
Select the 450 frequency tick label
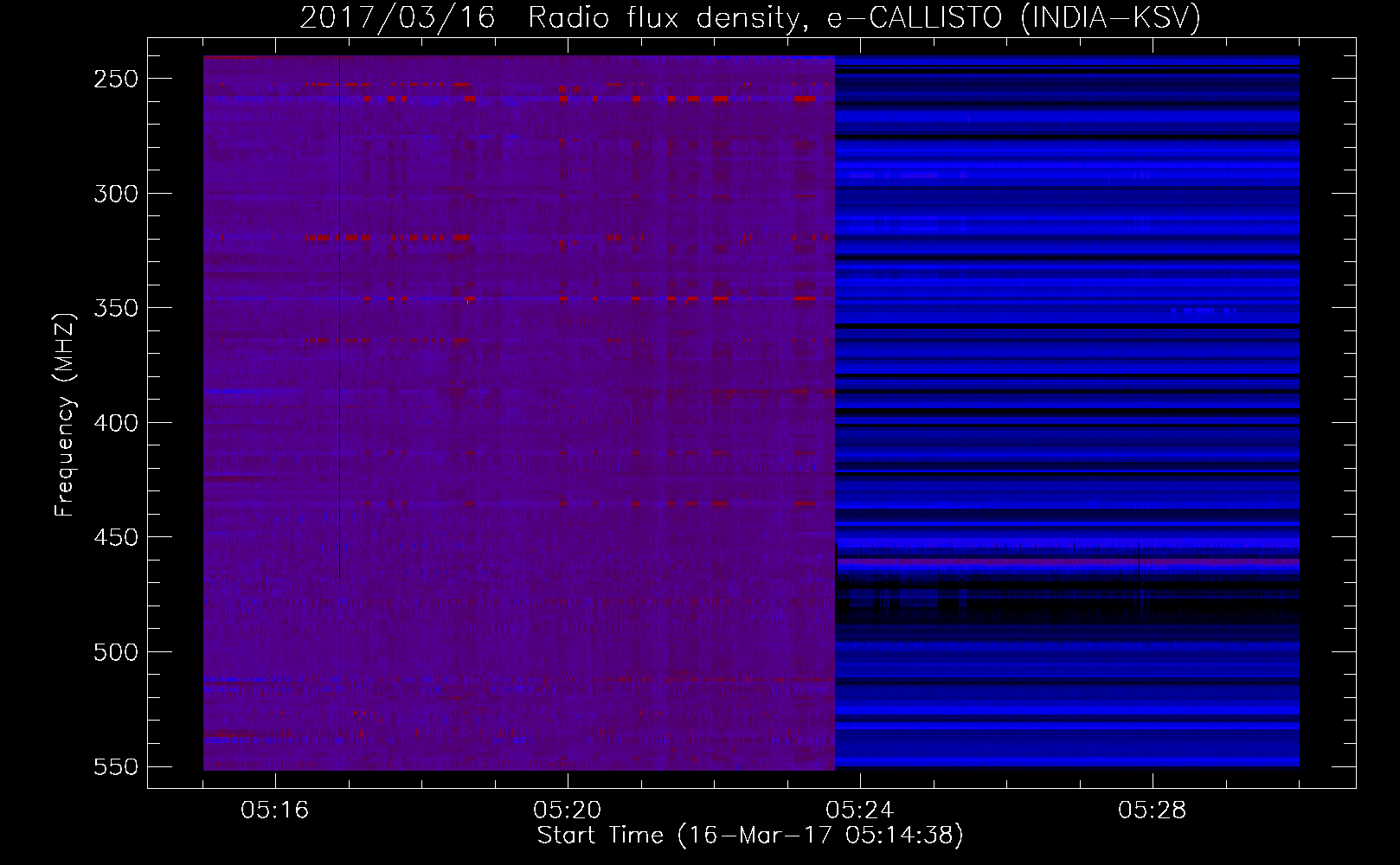tap(116, 537)
